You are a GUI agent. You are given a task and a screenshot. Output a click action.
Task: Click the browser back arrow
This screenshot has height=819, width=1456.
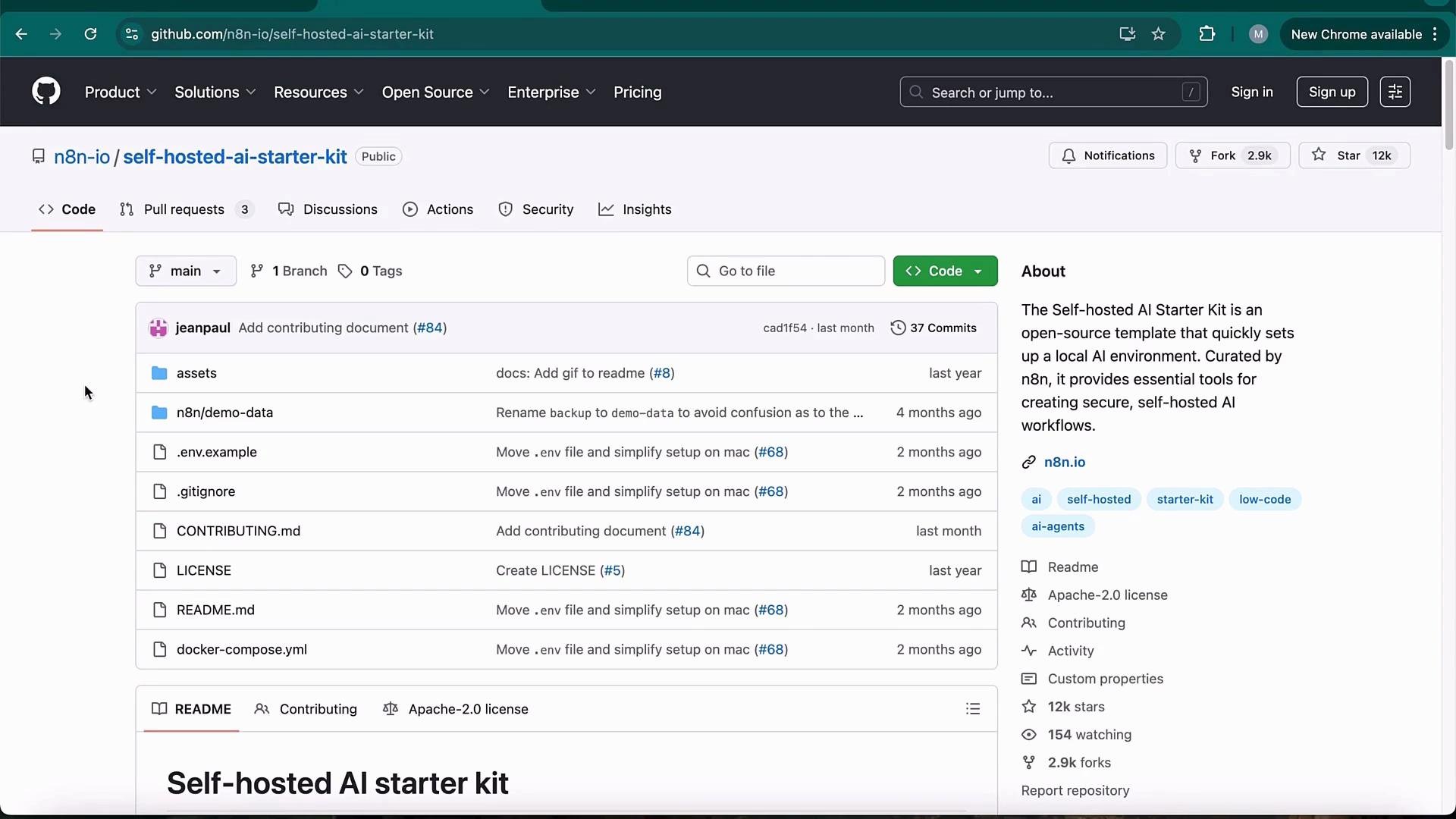click(21, 34)
